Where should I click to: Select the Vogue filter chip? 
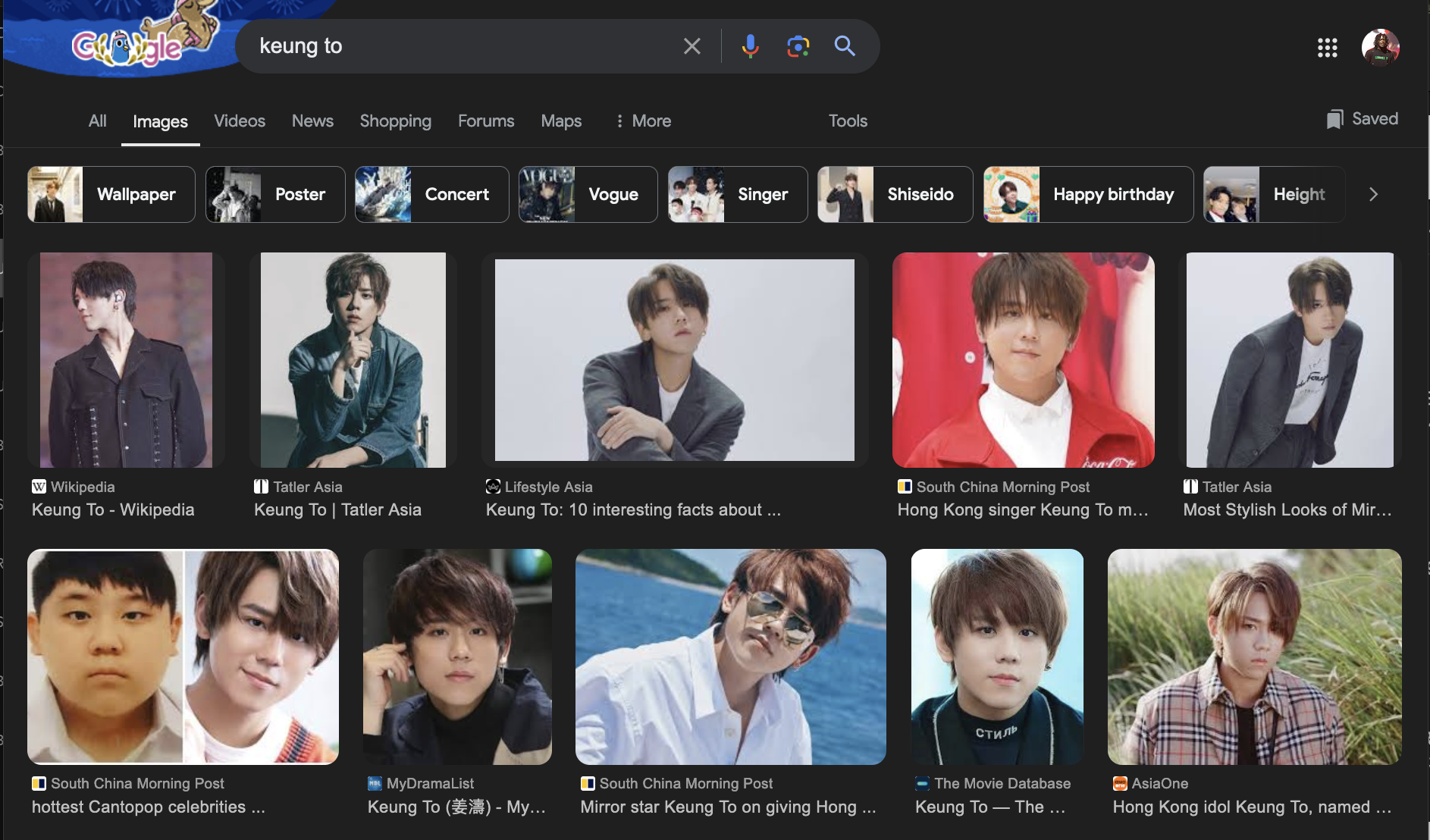[x=588, y=195]
